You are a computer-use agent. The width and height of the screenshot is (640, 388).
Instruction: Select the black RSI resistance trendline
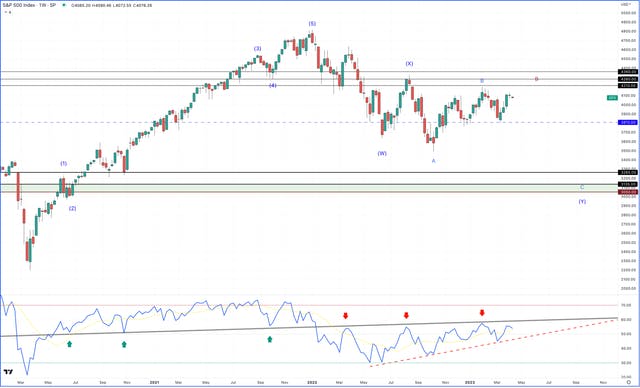tap(309, 327)
